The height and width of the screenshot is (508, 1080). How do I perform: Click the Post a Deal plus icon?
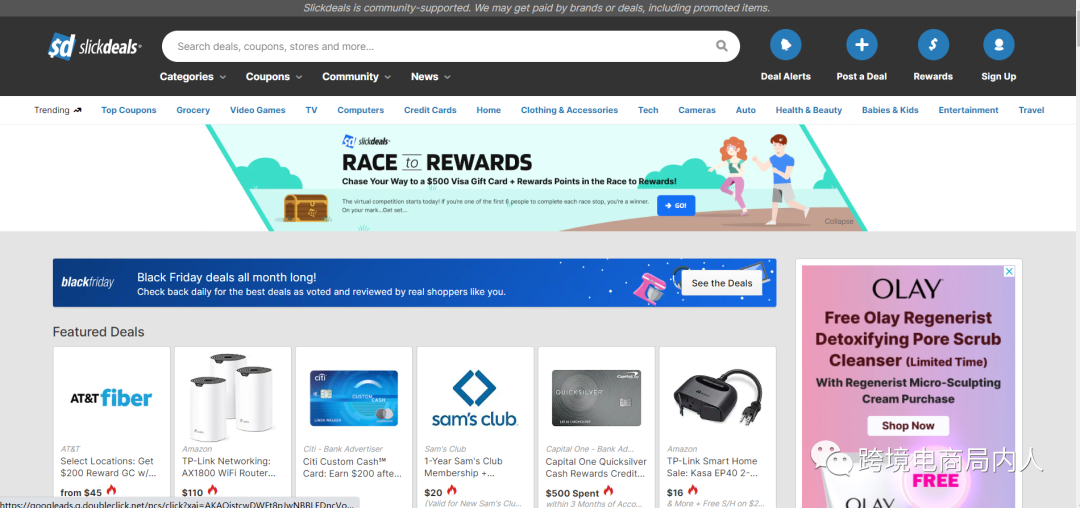(x=862, y=45)
